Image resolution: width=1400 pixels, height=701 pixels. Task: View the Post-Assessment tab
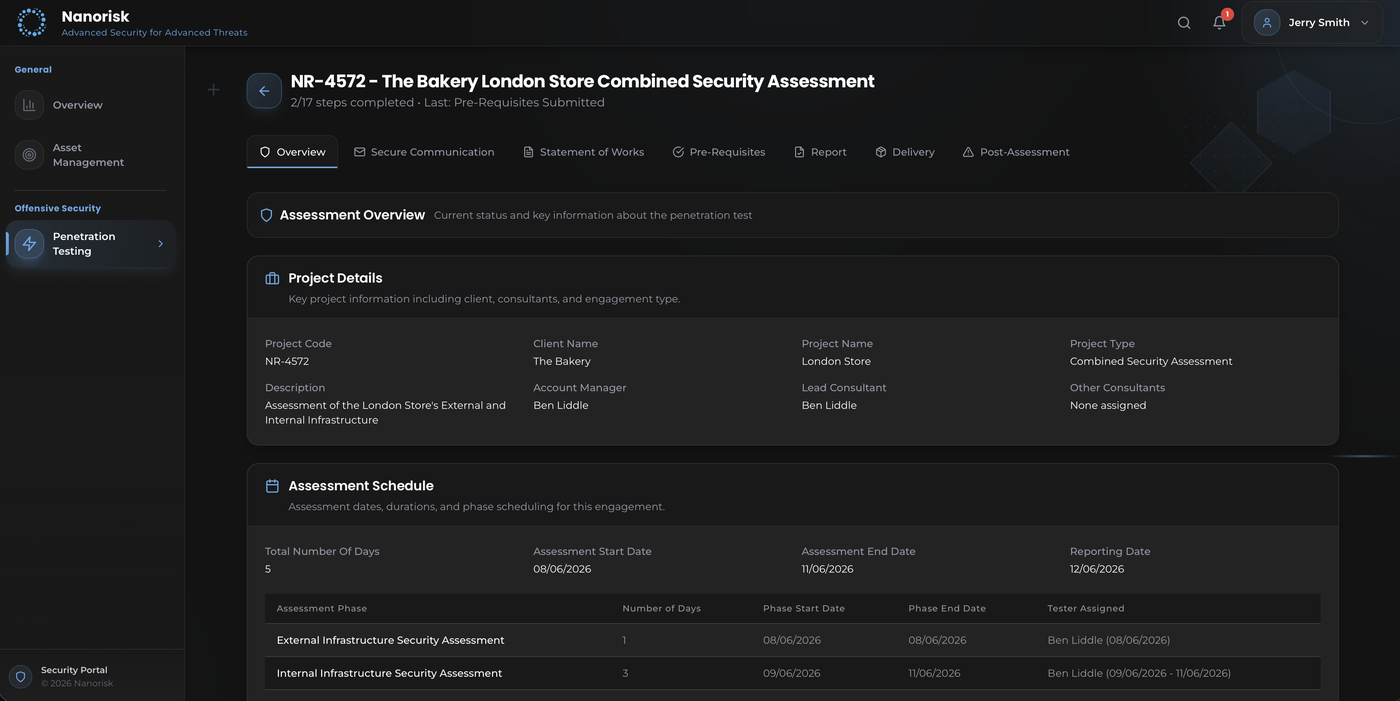click(x=1015, y=152)
